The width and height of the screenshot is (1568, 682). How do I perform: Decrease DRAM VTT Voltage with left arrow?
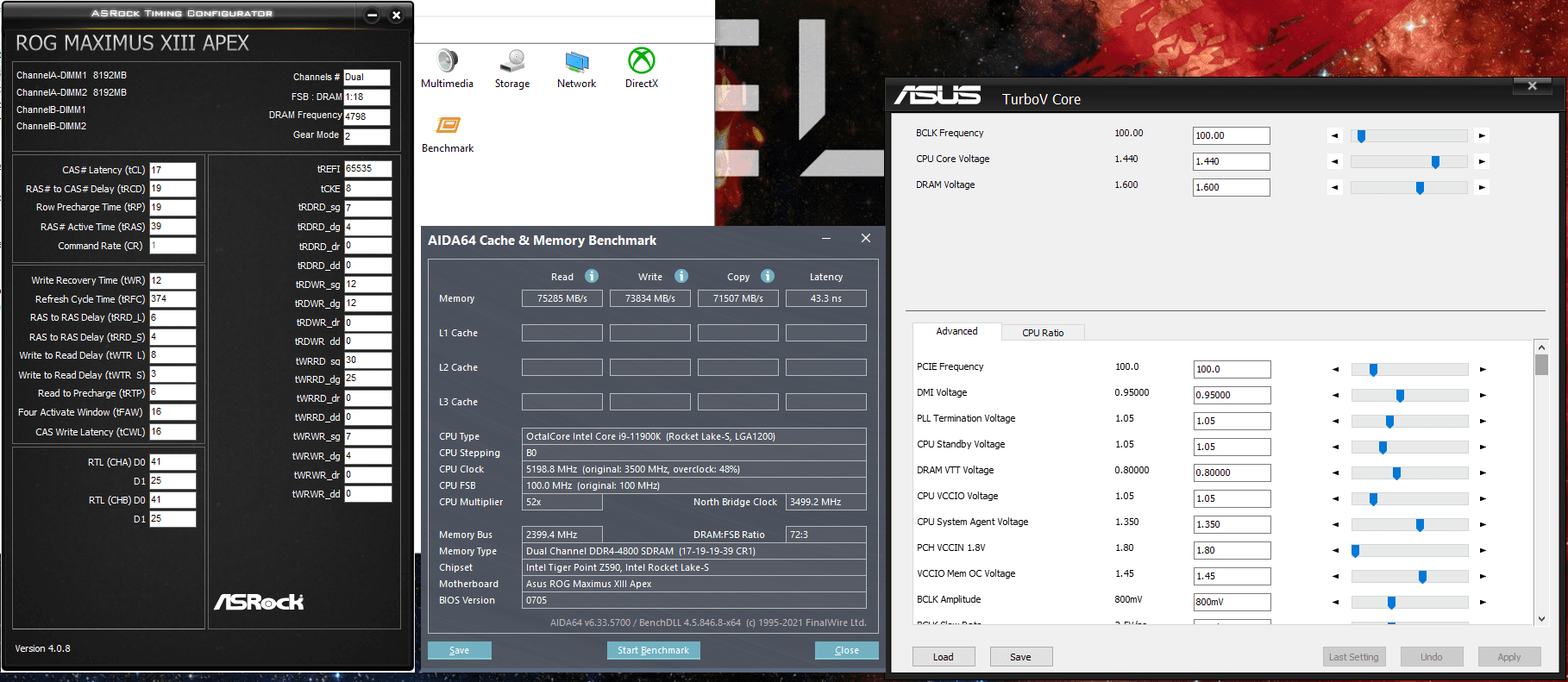click(x=1336, y=472)
